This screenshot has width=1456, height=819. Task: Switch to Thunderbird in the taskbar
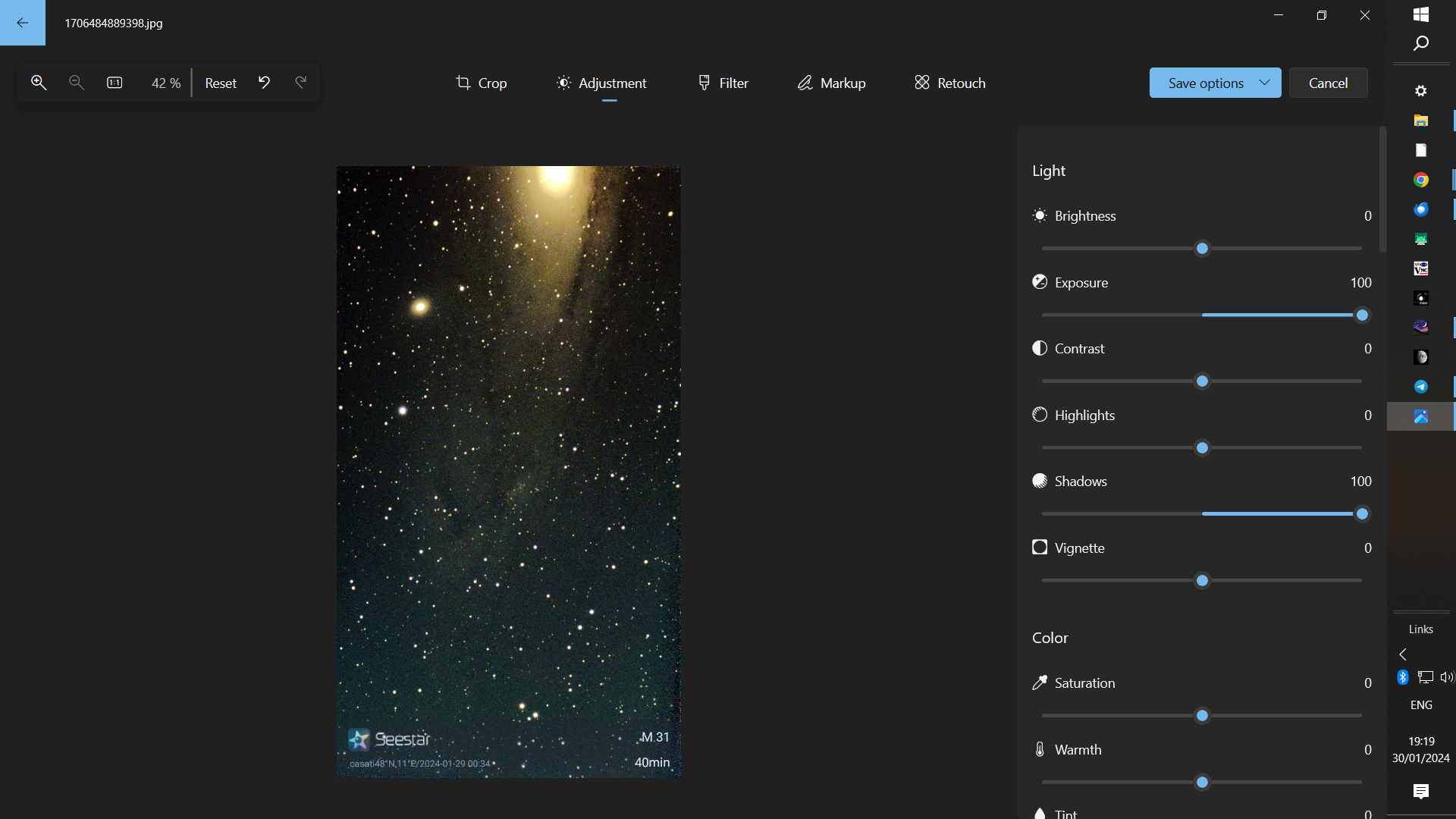click(1421, 209)
